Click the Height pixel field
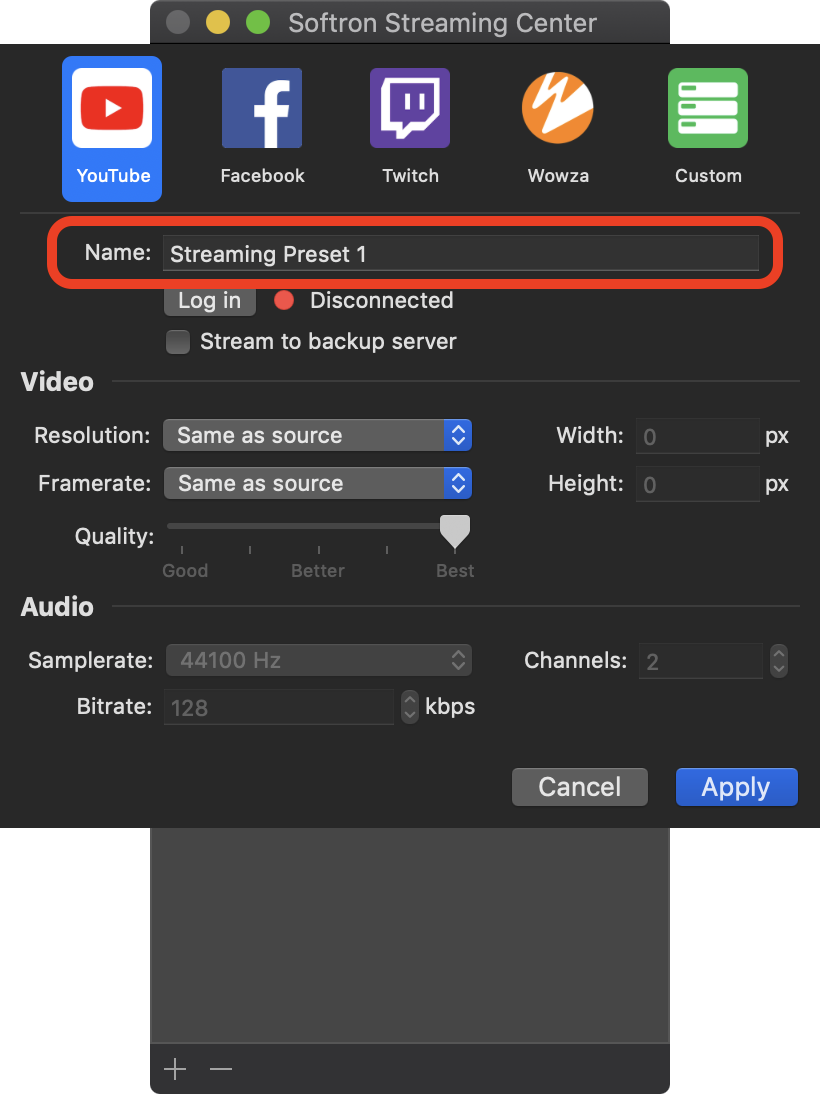 coord(697,484)
